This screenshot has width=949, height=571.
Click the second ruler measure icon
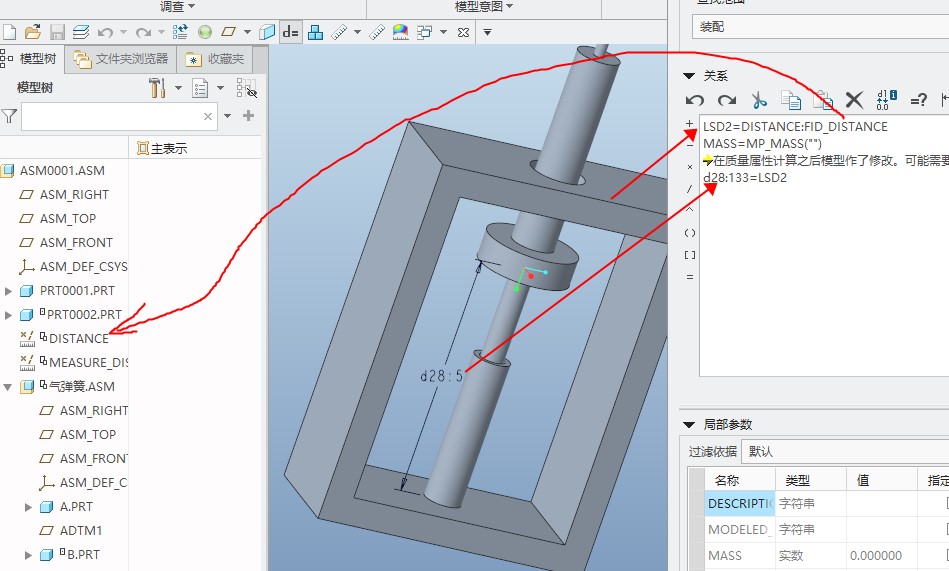coord(377,31)
